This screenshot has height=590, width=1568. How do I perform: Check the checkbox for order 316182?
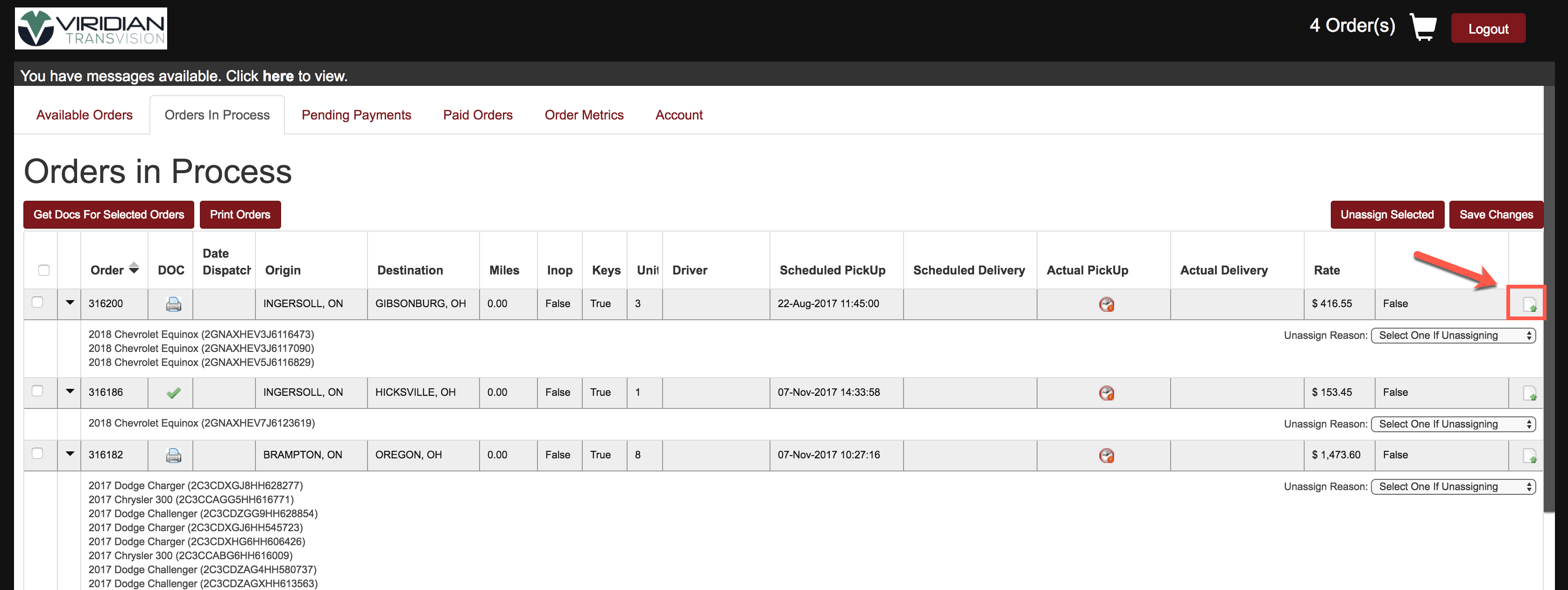point(38,453)
